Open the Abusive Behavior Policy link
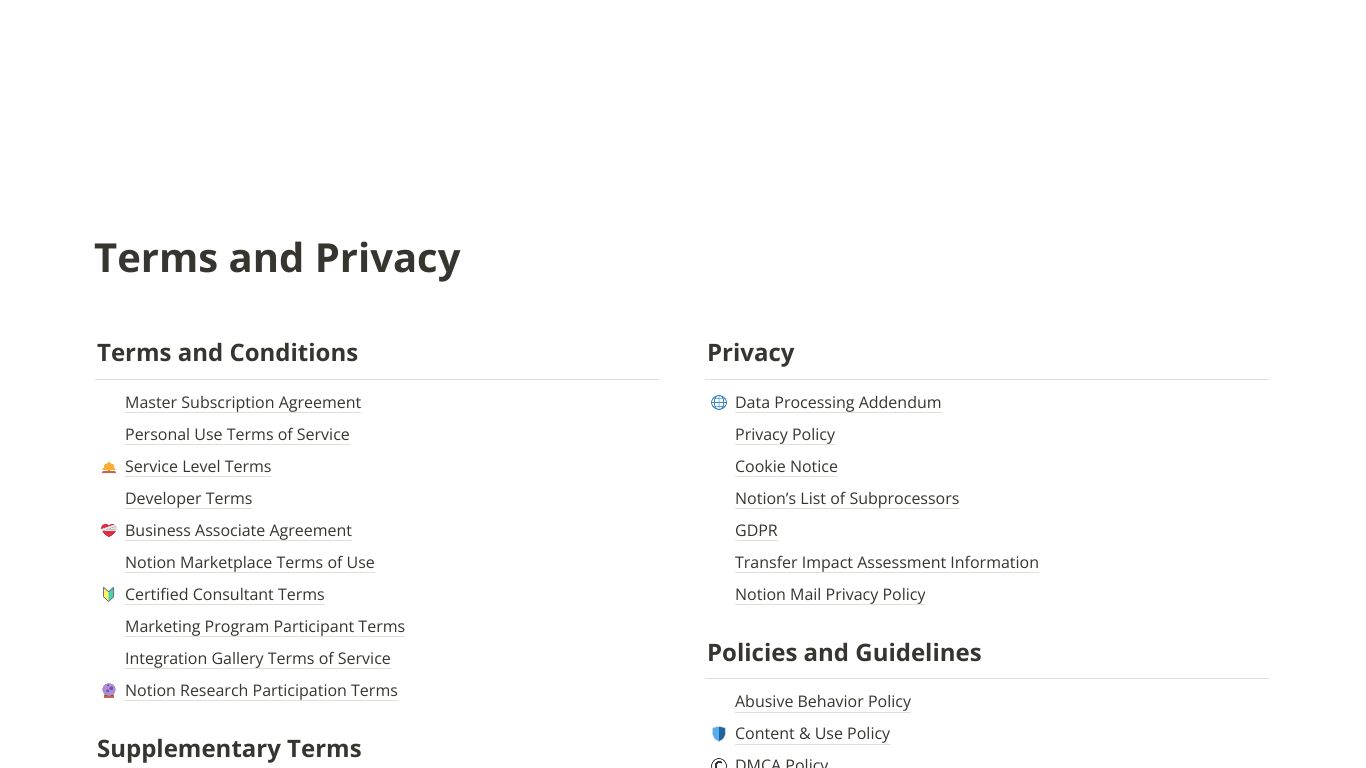The width and height of the screenshot is (1366, 768). point(823,702)
